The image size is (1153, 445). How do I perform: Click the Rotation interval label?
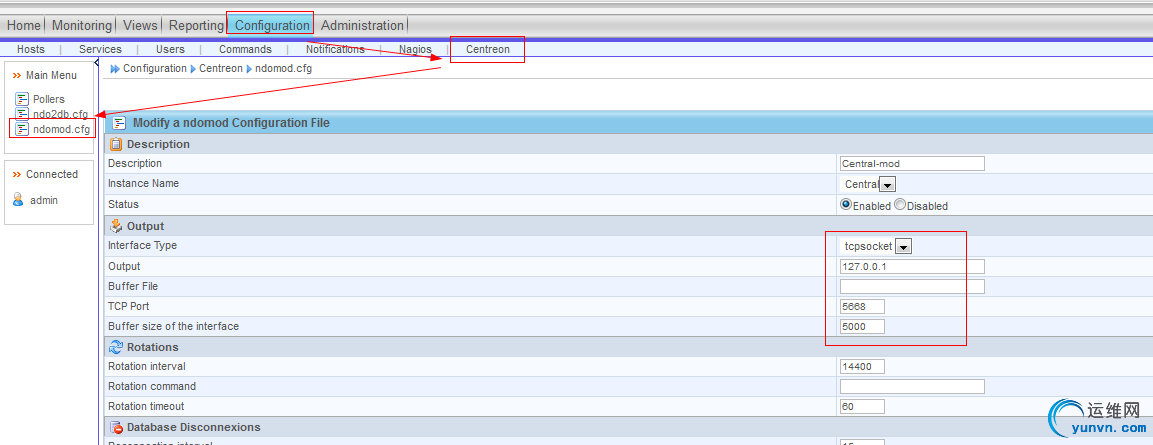[x=146, y=366]
